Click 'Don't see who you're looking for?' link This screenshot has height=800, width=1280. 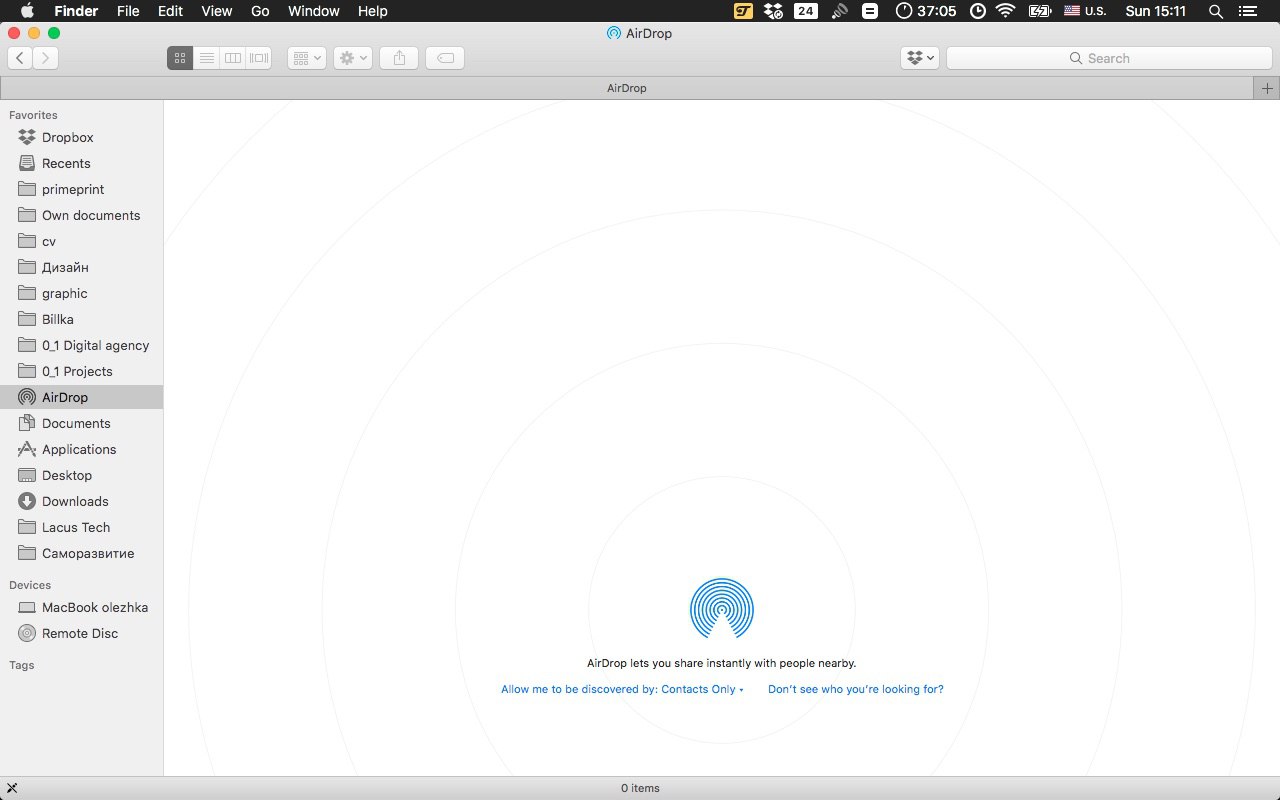click(856, 689)
